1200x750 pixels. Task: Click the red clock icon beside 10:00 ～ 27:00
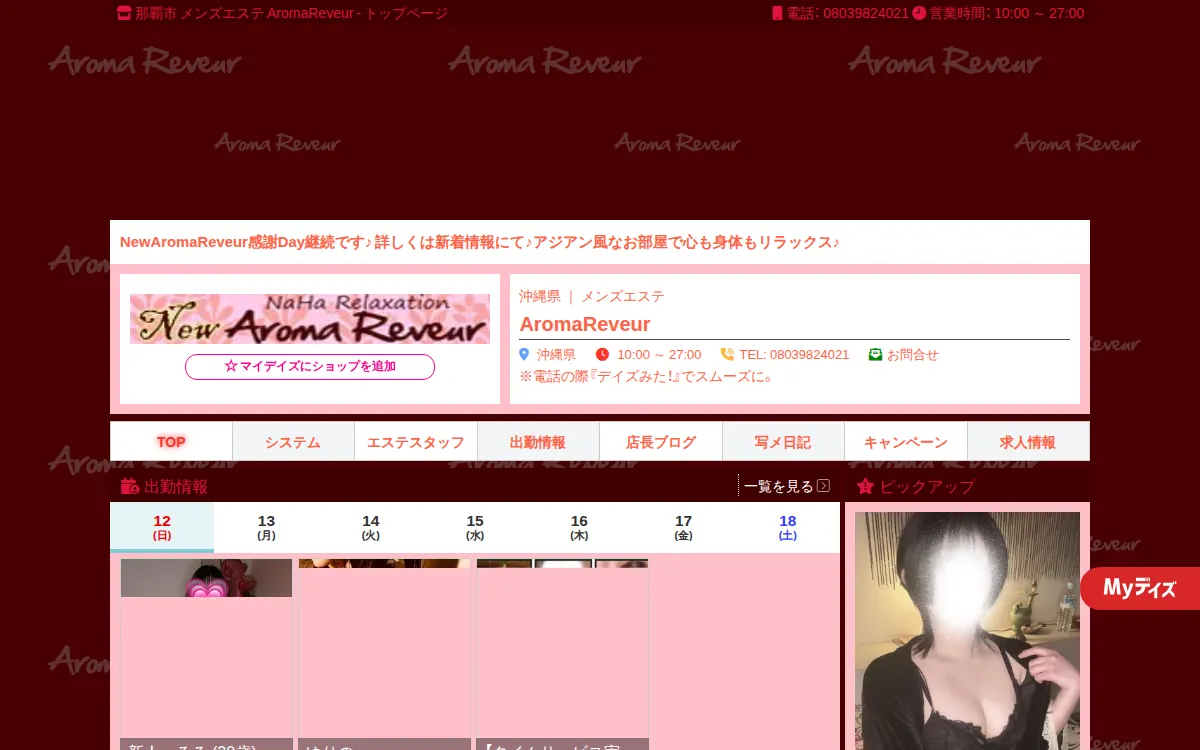[x=602, y=355]
